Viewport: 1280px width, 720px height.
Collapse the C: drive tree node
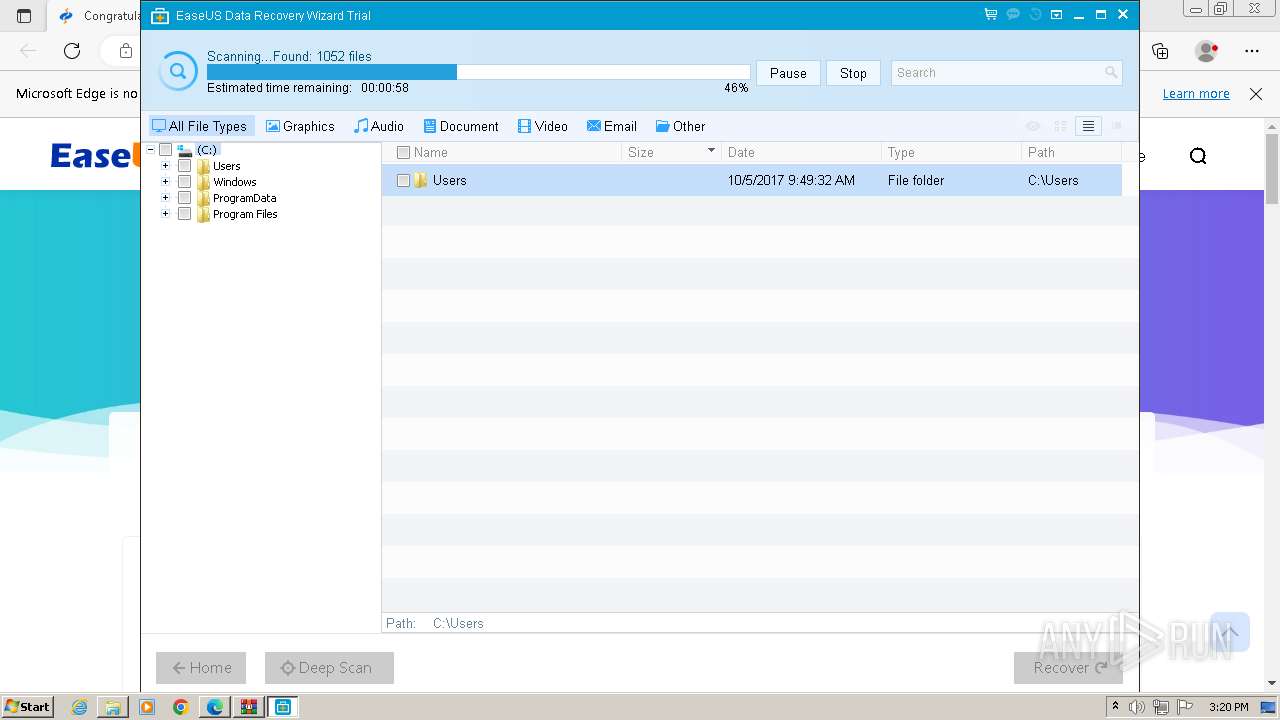coord(150,150)
